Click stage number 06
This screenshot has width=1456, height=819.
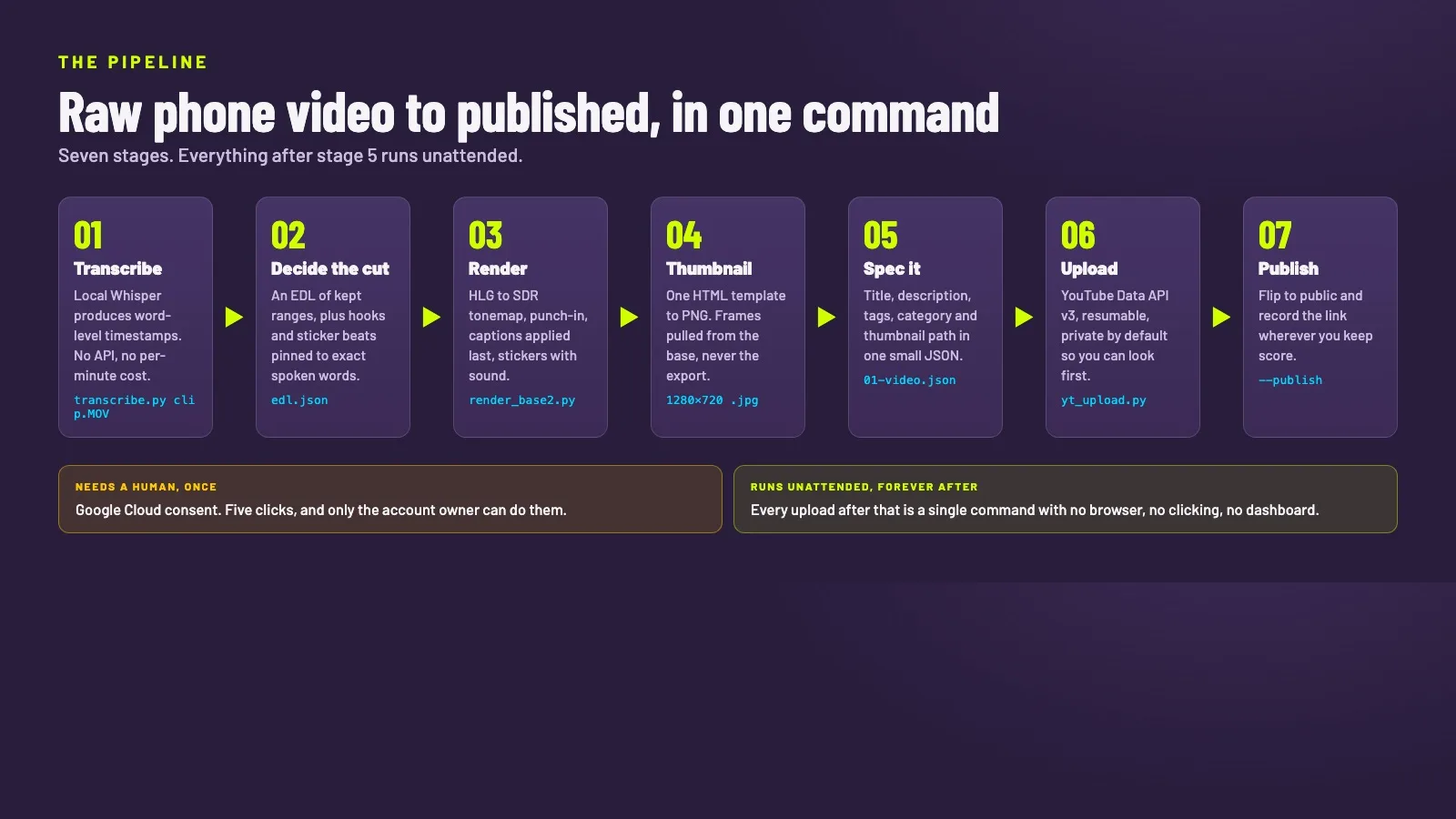coord(1078,236)
